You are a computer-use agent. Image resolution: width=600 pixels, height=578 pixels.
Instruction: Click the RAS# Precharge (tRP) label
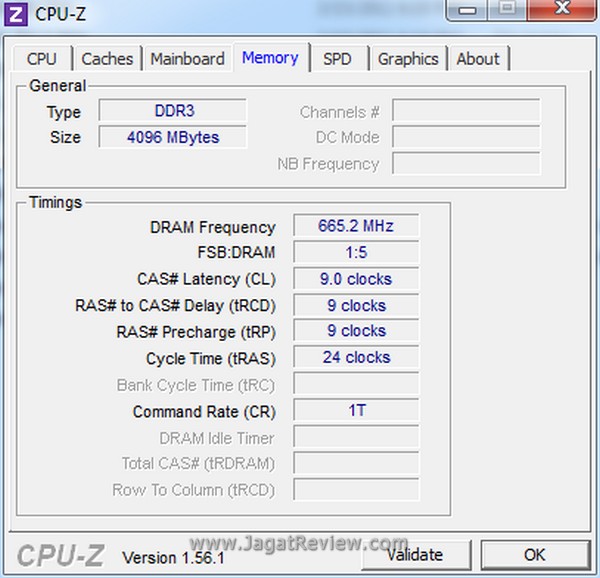(x=196, y=332)
